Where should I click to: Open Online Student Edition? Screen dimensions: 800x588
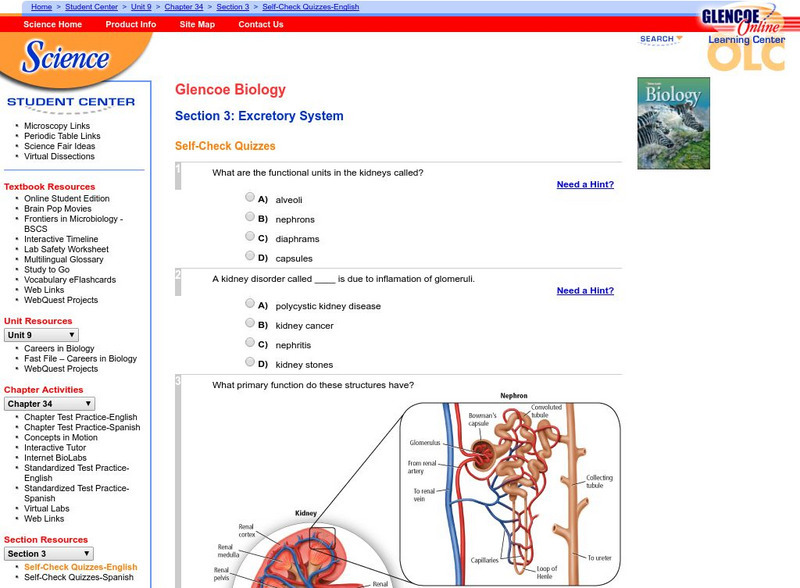(67, 198)
